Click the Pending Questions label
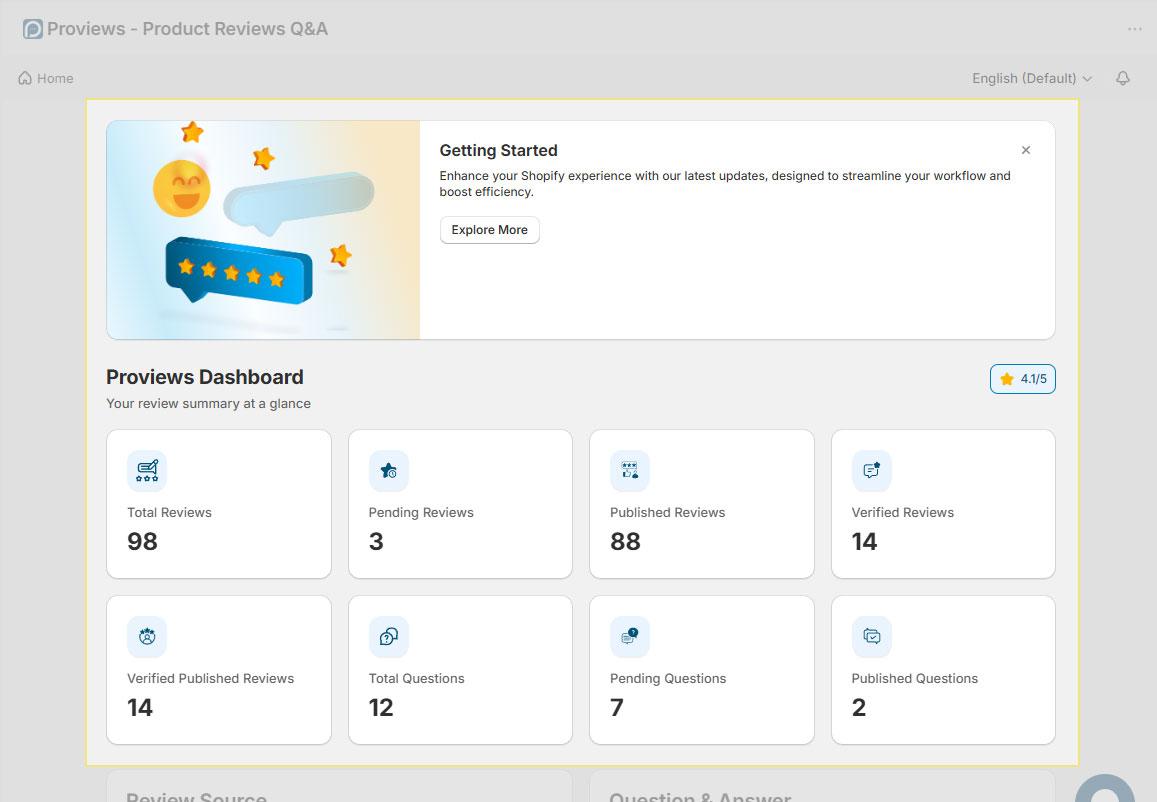Screen dimensions: 1157x802 [x=668, y=679]
